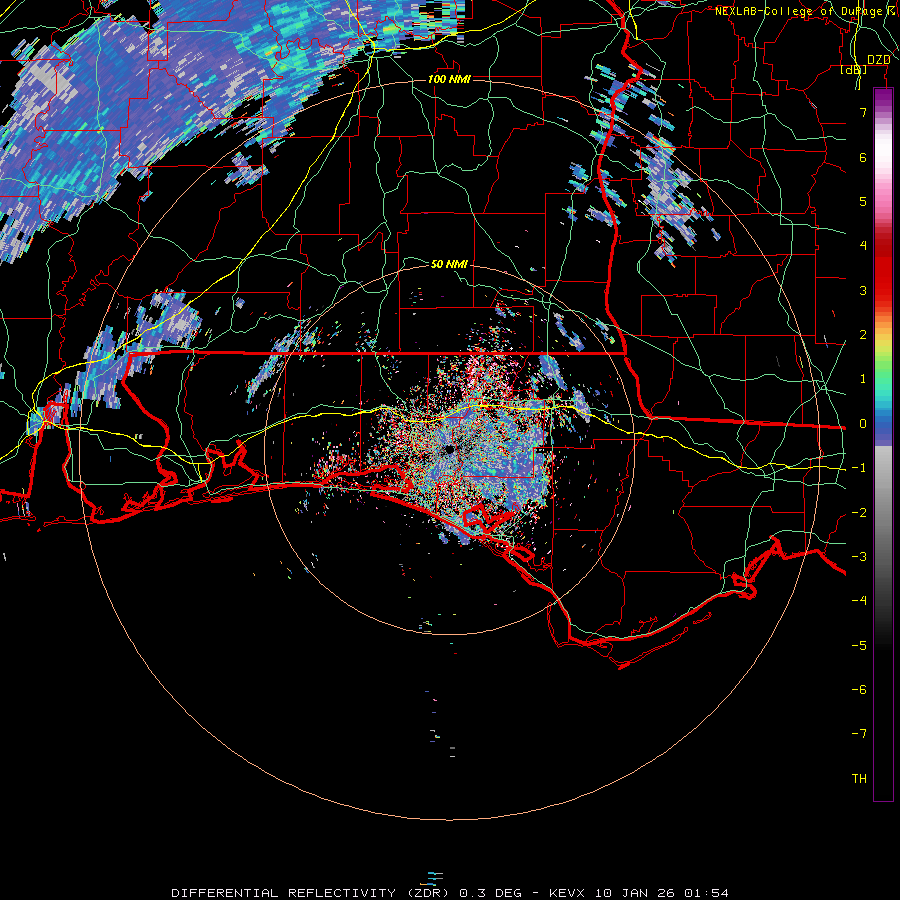The width and height of the screenshot is (900, 900).
Task: Click scale value 7 on legend
Action: [x=863, y=112]
